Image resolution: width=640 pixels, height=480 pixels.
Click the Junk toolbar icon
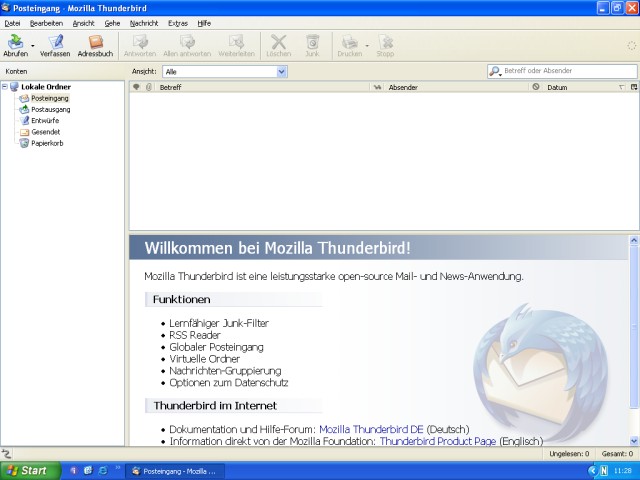pyautogui.click(x=312, y=45)
